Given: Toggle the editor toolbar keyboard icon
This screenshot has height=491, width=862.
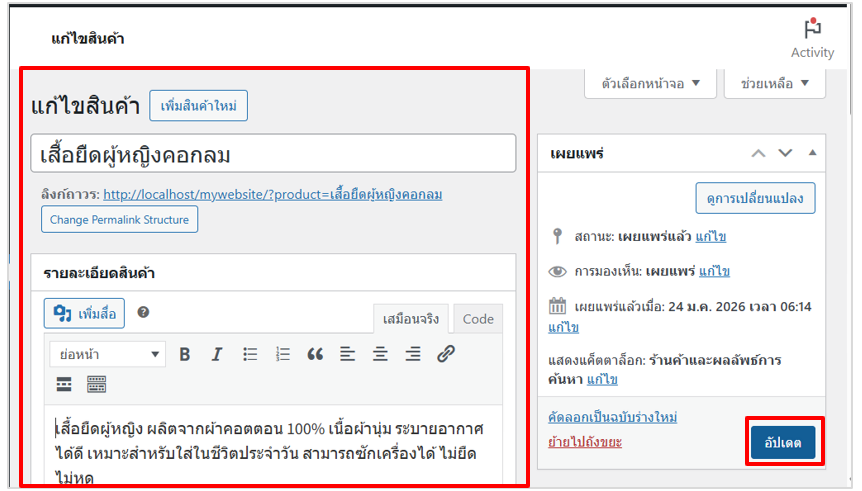Looking at the screenshot, I should point(96,384).
